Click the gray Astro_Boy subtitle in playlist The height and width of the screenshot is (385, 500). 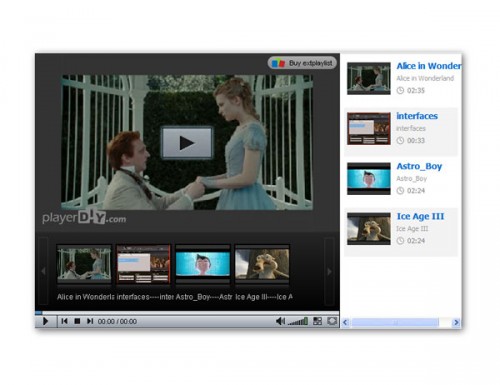point(412,179)
